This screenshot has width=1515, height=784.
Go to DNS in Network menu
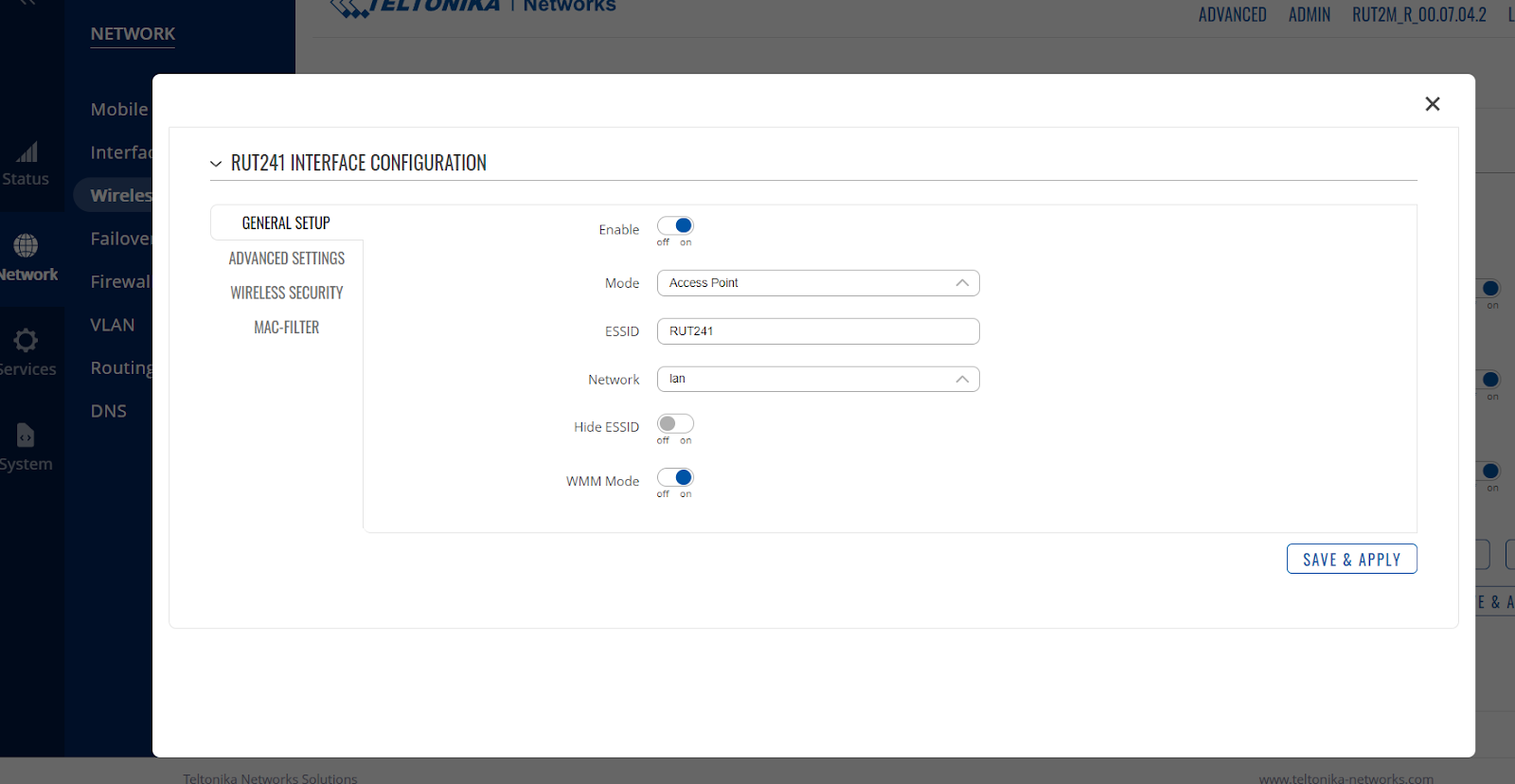coord(108,411)
